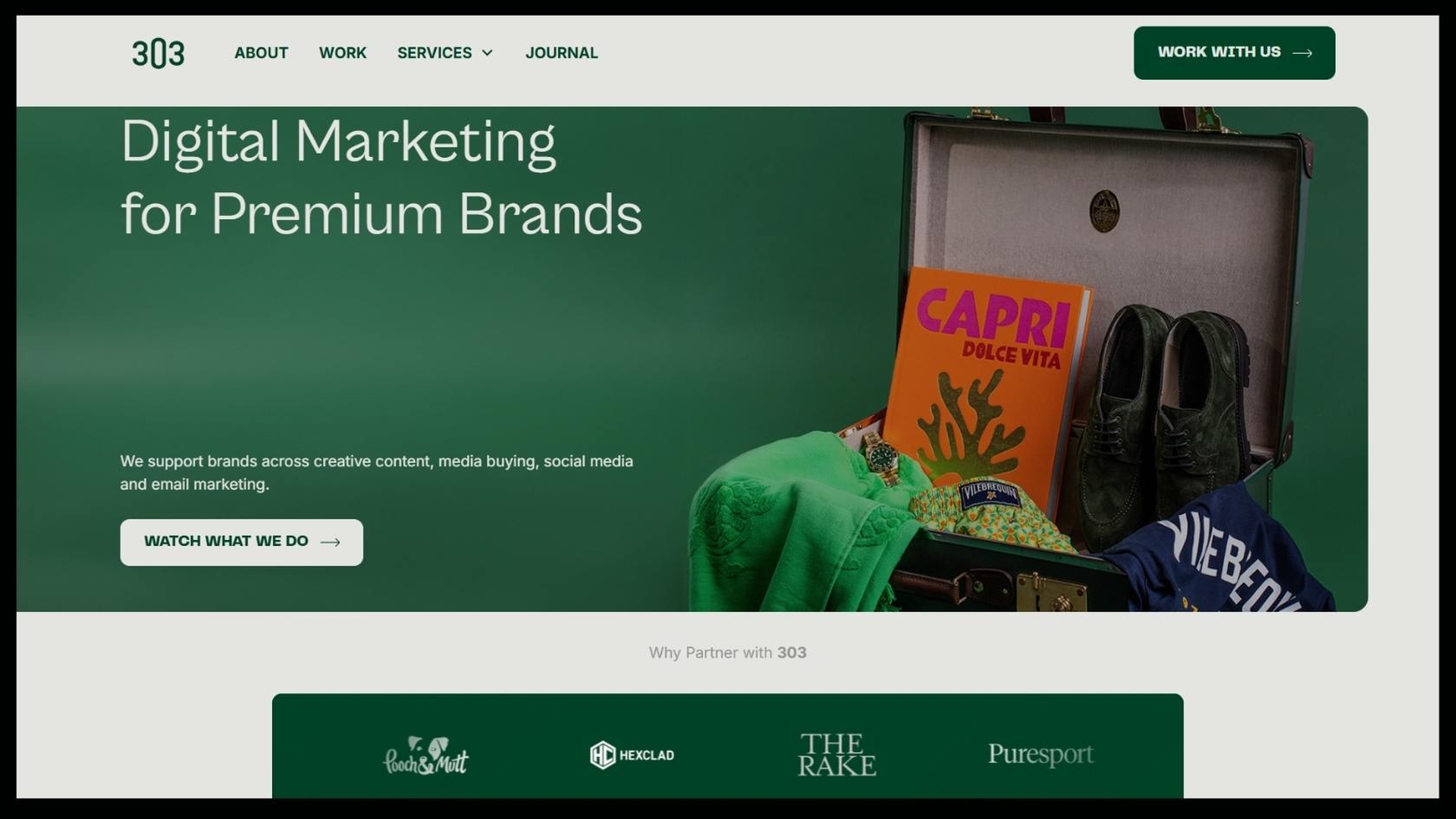Click arrow icon in Watch What We Do

click(x=330, y=542)
